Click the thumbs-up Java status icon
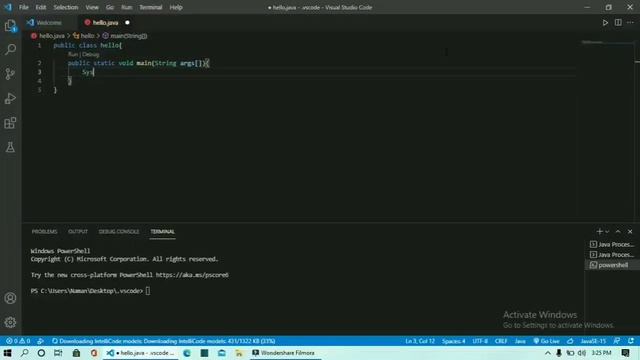640x360 pixels. click(x=571, y=341)
